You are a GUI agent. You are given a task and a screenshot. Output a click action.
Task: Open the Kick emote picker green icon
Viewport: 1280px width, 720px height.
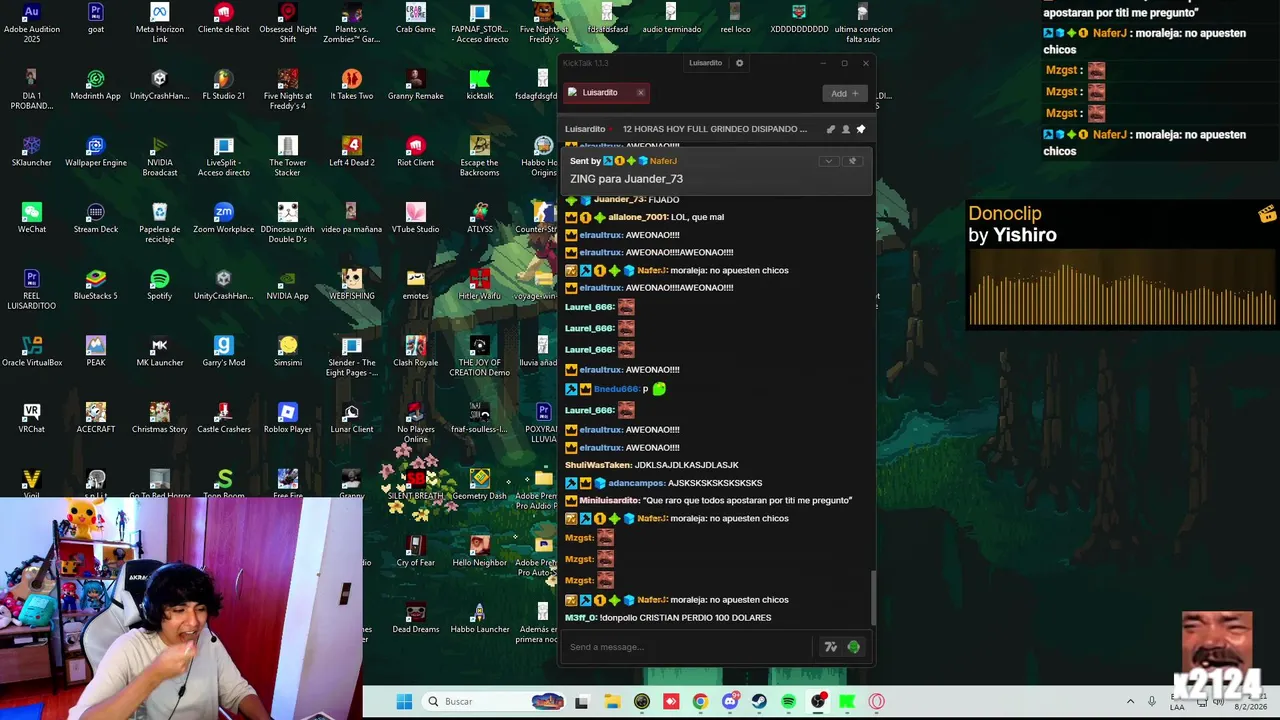click(x=853, y=647)
